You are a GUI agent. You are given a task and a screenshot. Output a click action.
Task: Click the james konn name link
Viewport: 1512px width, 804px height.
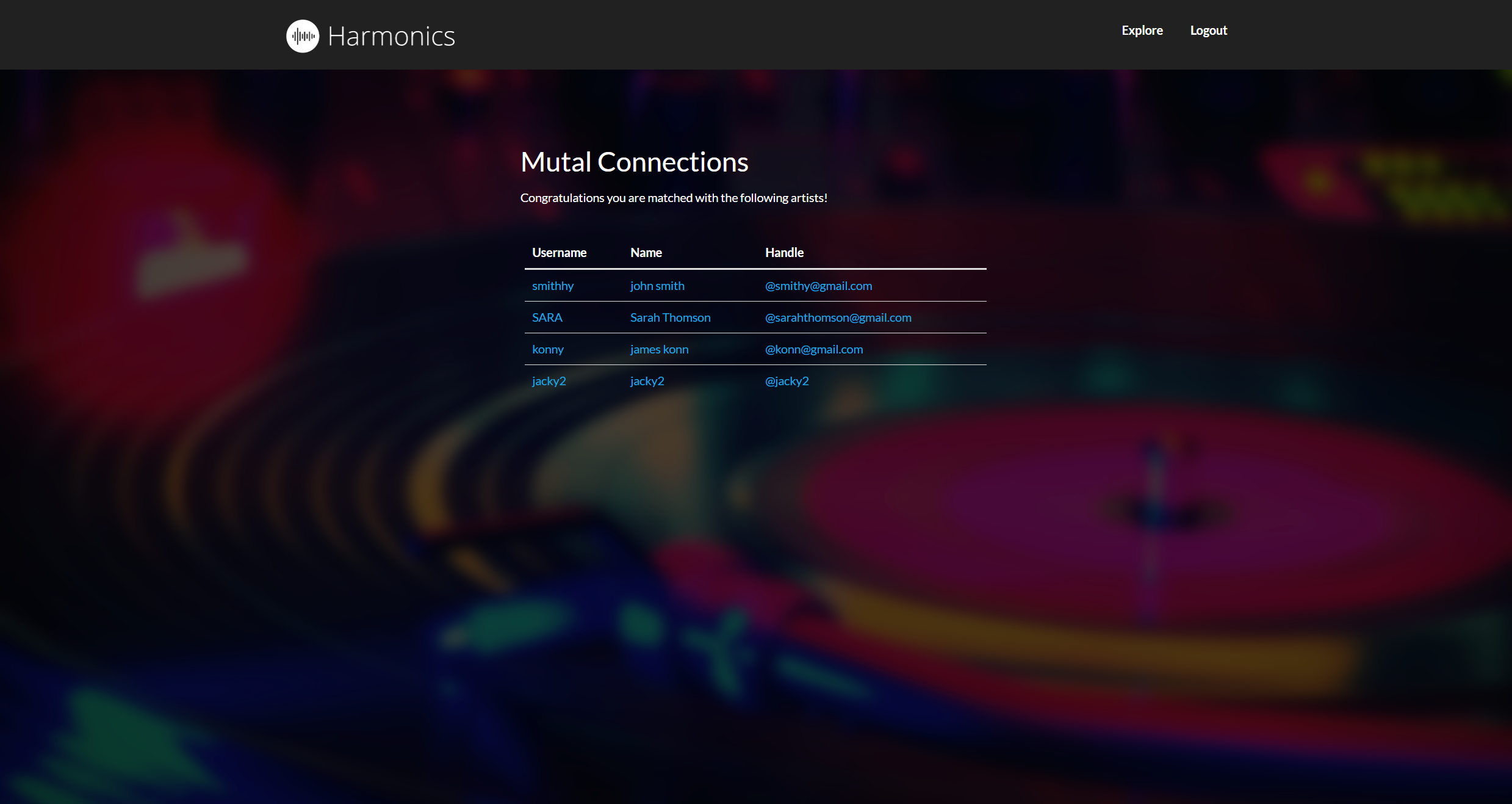(659, 349)
